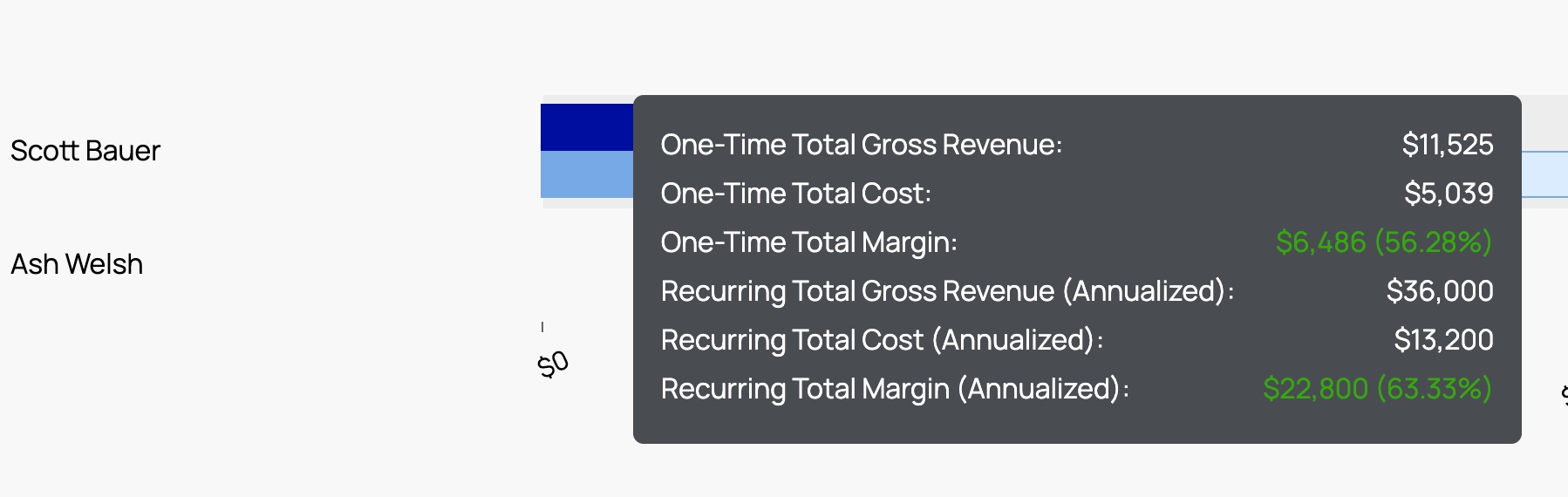This screenshot has height=497, width=1568.
Task: Select Scott Bauer's dark blue bar segment
Action: (586, 127)
